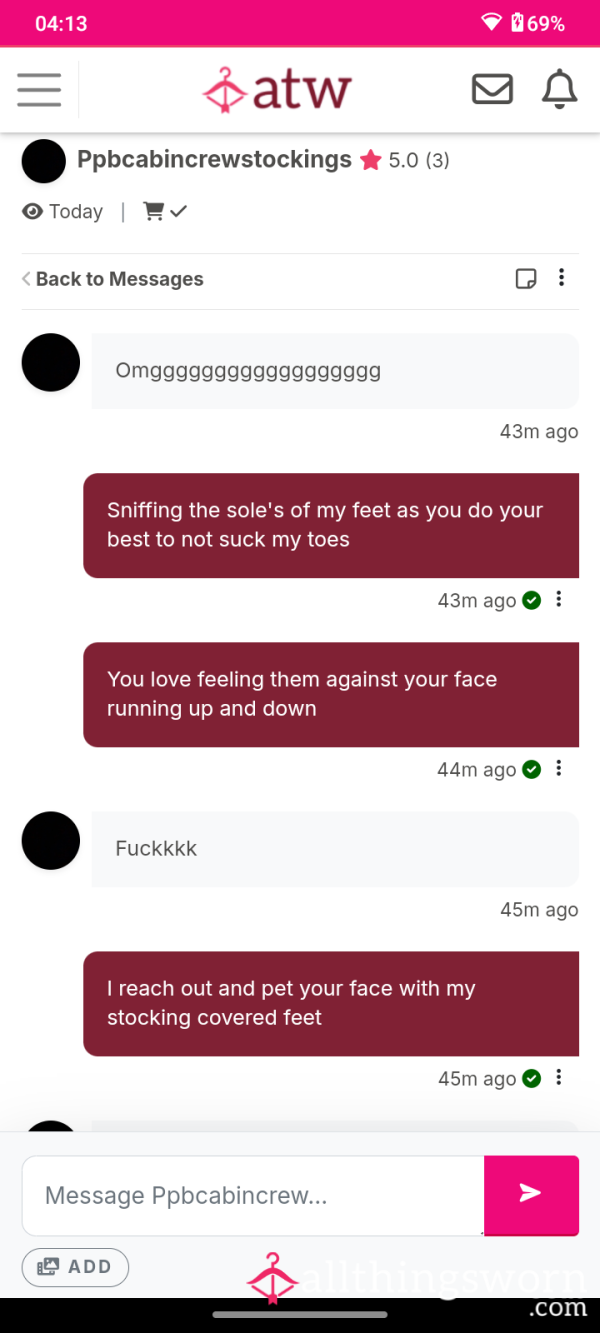Focus the Message Ppbcabincrew input field
The width and height of the screenshot is (600, 1333).
(x=253, y=1195)
